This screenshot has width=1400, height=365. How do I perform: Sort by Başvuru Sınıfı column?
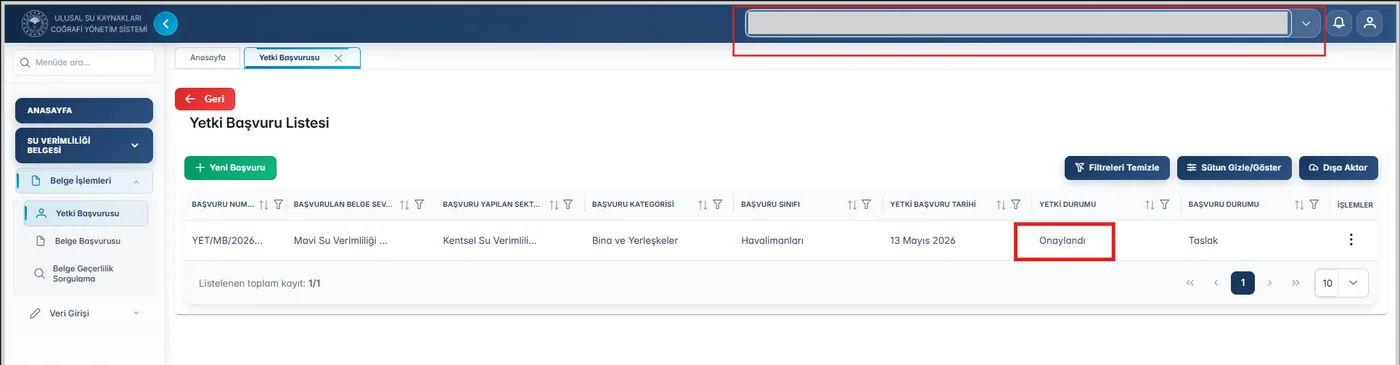tap(852, 204)
